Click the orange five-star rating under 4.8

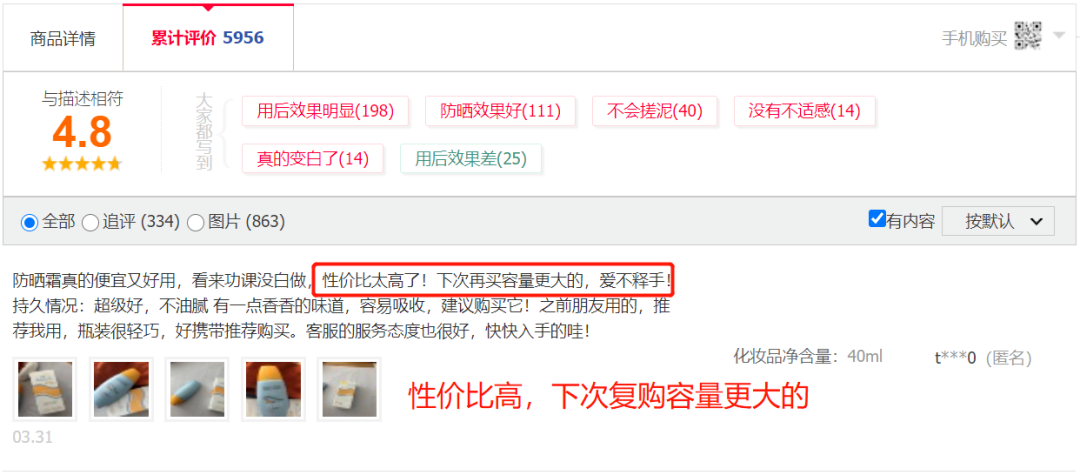click(81, 164)
